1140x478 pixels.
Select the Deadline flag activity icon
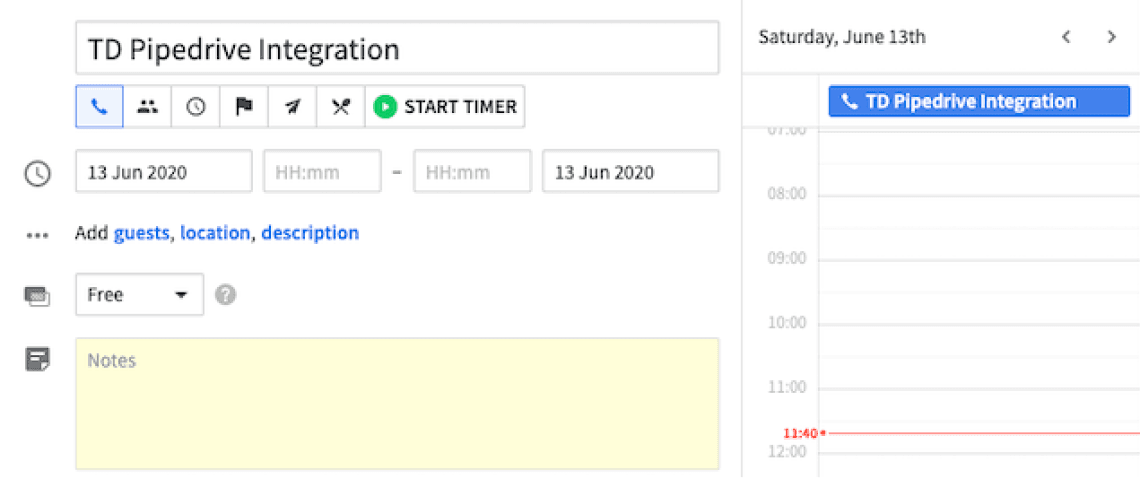(x=244, y=107)
